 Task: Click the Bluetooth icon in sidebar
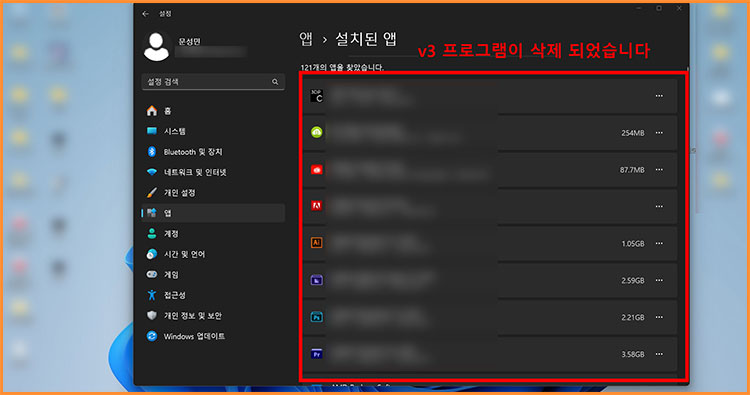tap(152, 152)
